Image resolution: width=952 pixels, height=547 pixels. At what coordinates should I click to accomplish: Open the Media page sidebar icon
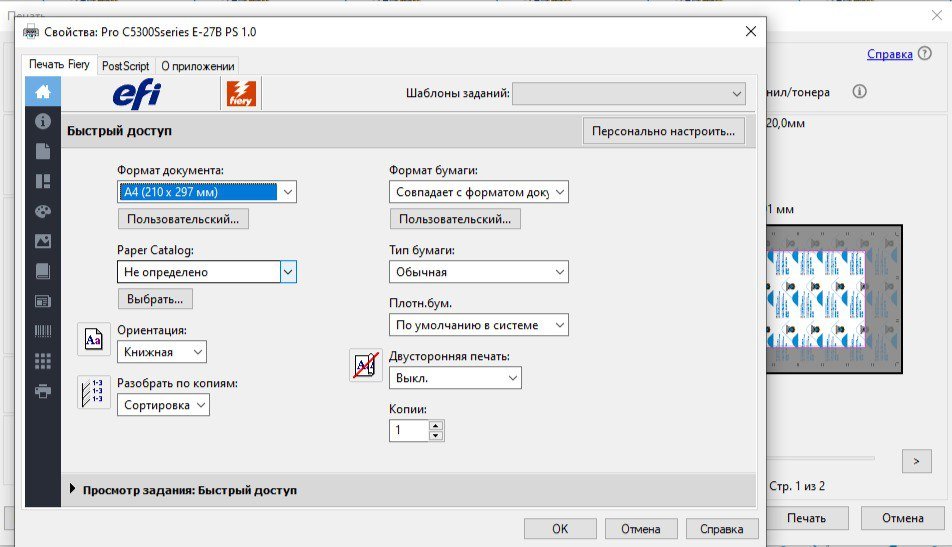click(42, 151)
